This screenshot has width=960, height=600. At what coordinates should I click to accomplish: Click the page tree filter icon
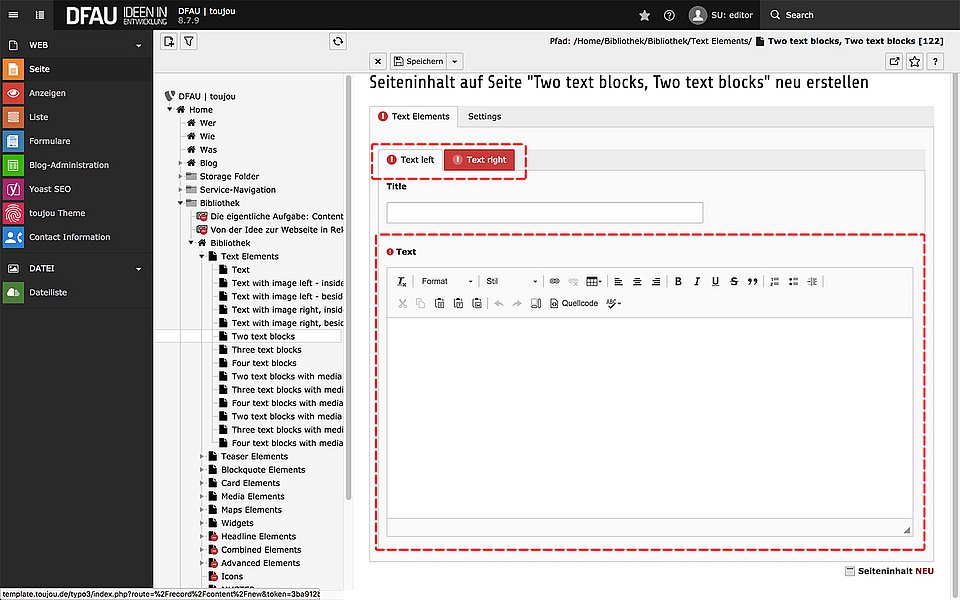click(189, 42)
